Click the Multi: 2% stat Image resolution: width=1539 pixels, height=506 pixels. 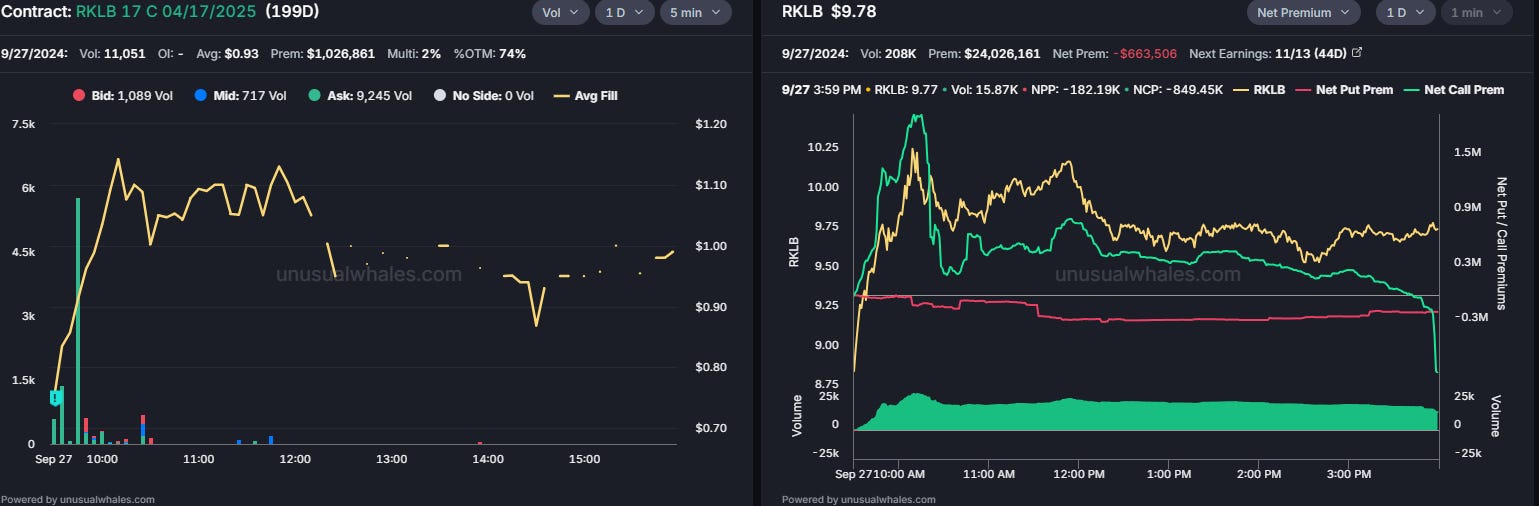coord(414,53)
